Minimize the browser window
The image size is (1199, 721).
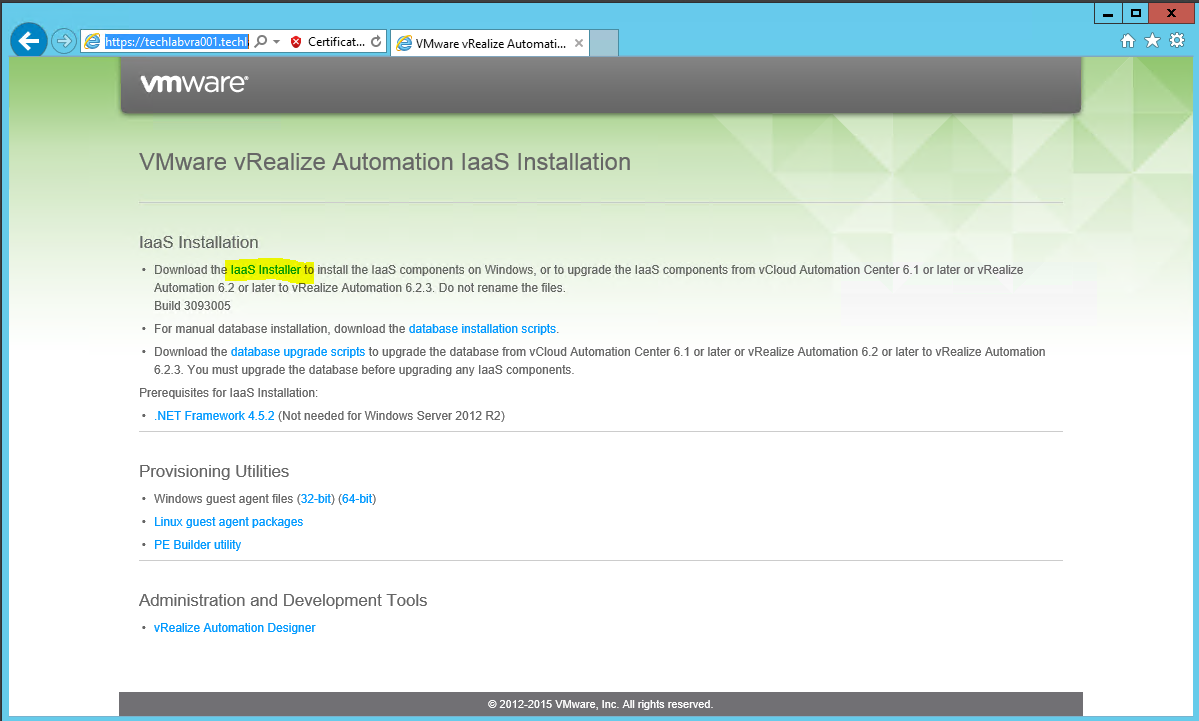(1107, 13)
